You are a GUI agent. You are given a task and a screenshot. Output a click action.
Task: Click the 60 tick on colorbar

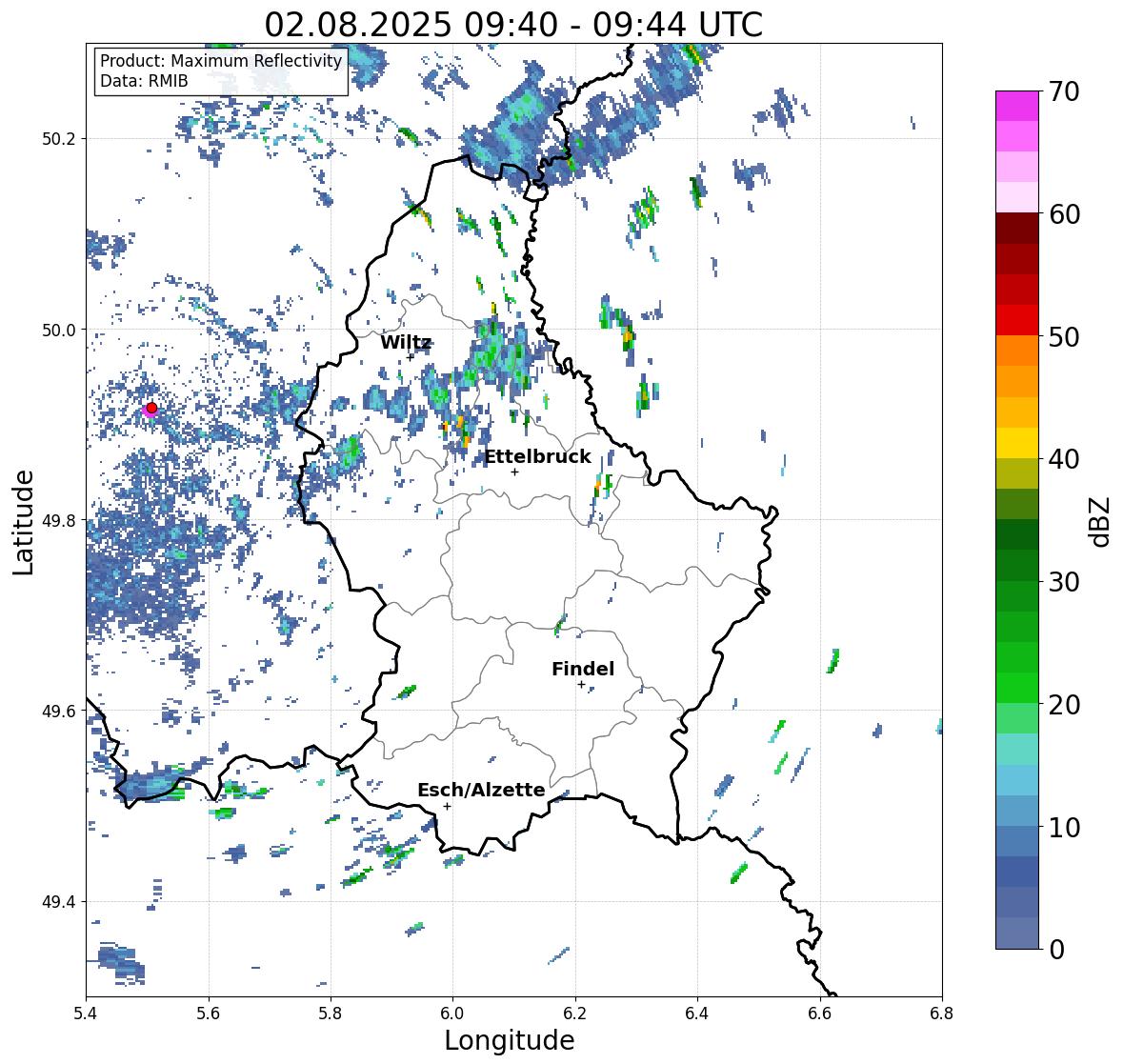pyautogui.click(x=1063, y=214)
